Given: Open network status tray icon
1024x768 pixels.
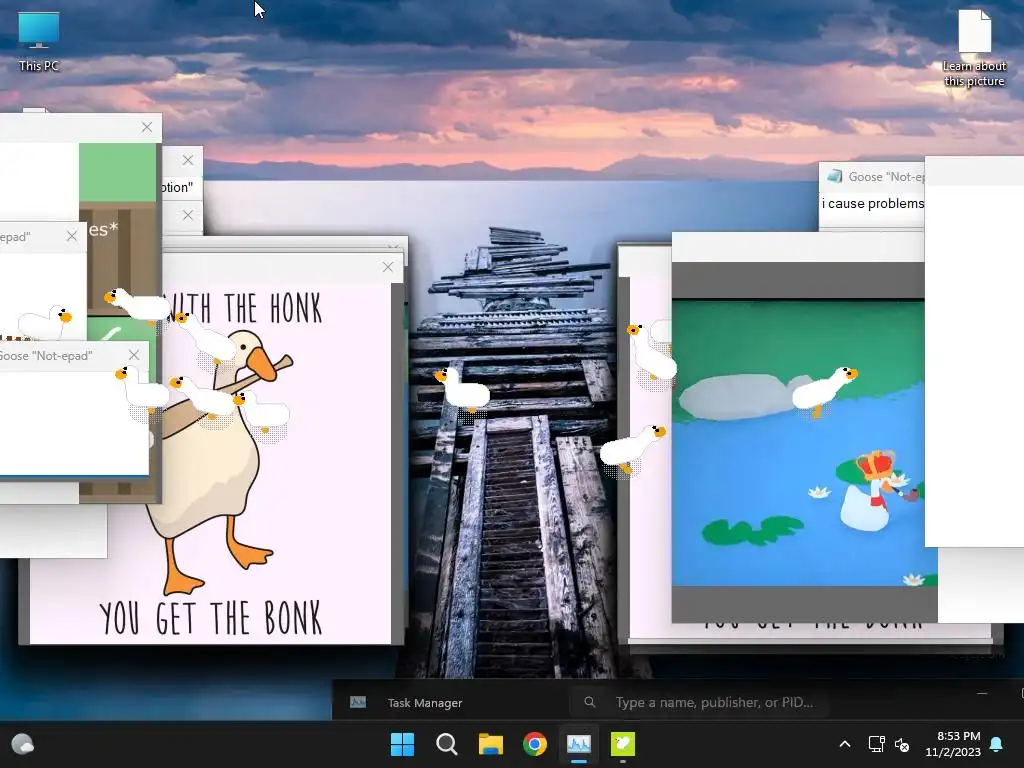Looking at the screenshot, I should click(876, 744).
